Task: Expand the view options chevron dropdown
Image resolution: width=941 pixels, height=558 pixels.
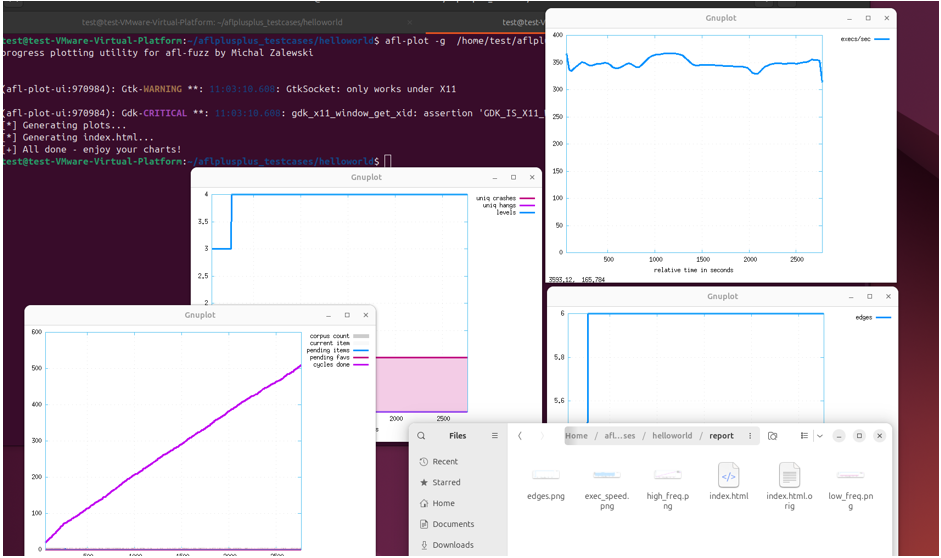Action: [x=820, y=436]
